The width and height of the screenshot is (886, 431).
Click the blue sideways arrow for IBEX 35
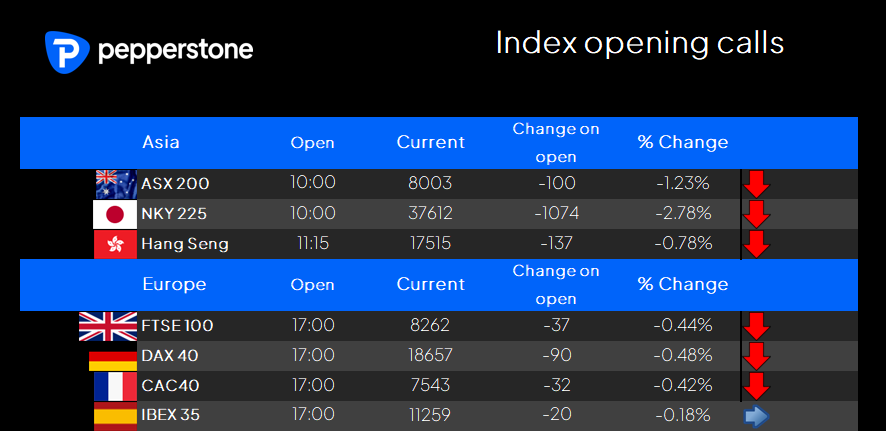pyautogui.click(x=756, y=417)
